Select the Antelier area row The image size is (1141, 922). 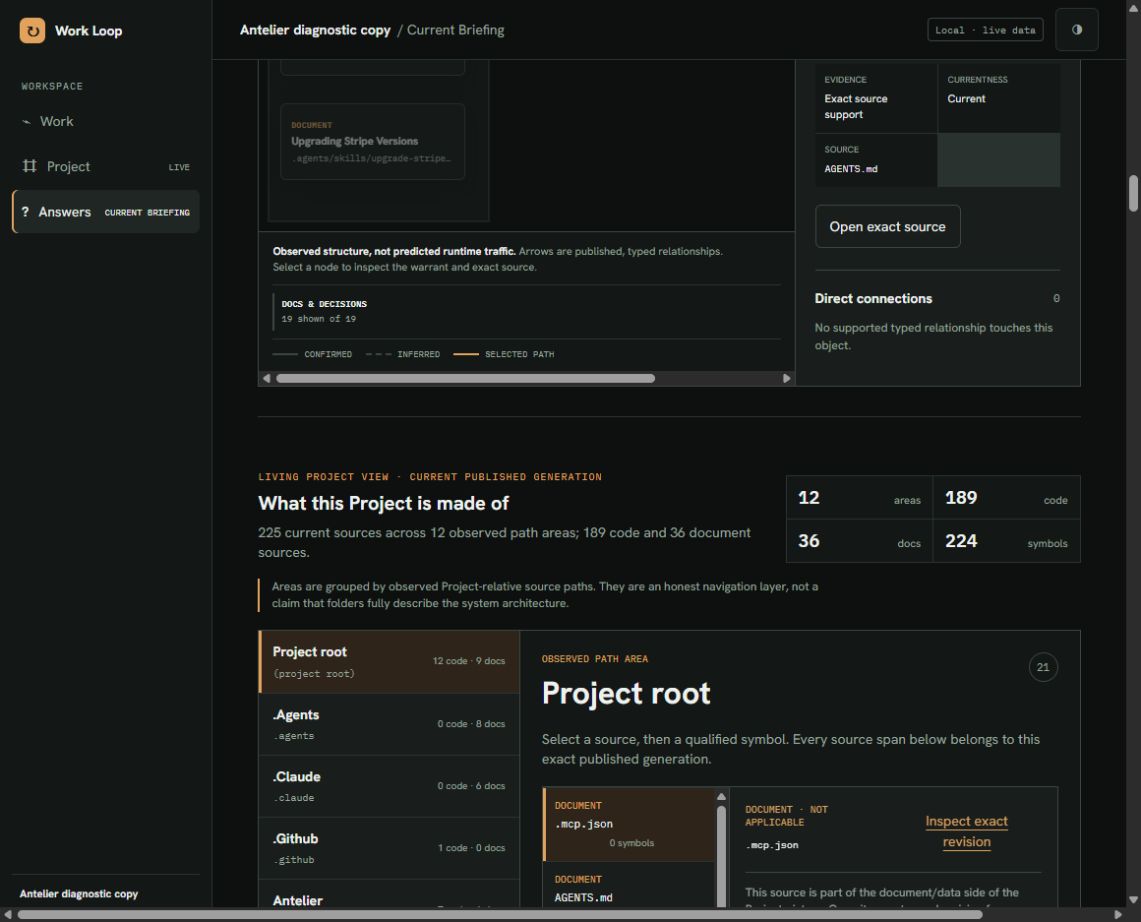[389, 894]
